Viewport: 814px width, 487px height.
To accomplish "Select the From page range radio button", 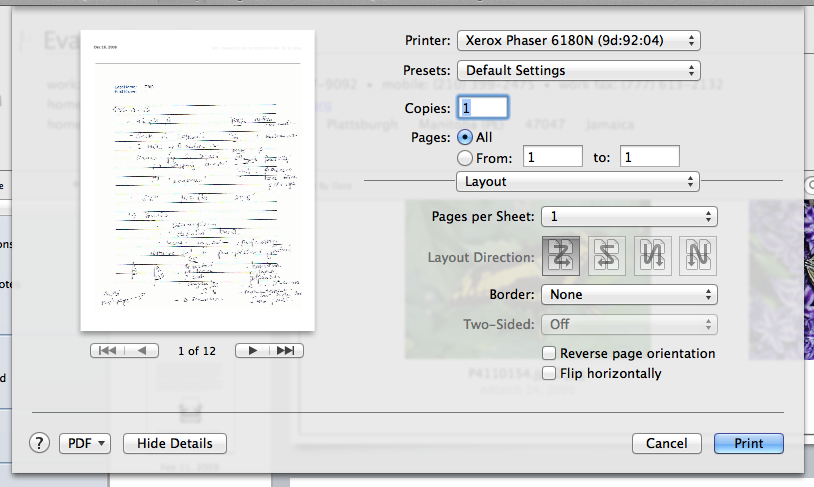I will 465,158.
